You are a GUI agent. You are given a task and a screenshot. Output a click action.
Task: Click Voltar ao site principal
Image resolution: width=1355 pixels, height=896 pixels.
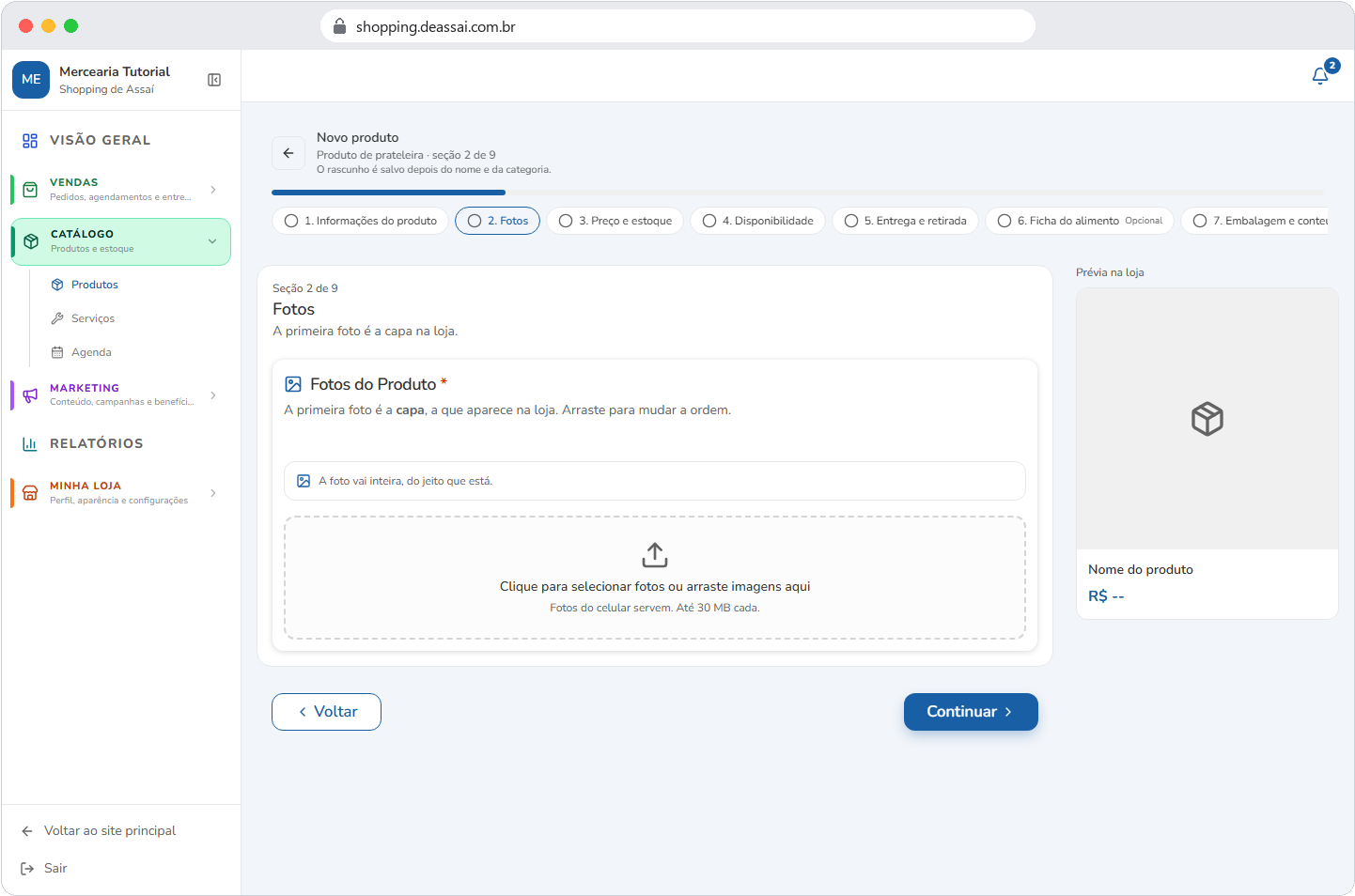pyautogui.click(x=110, y=831)
